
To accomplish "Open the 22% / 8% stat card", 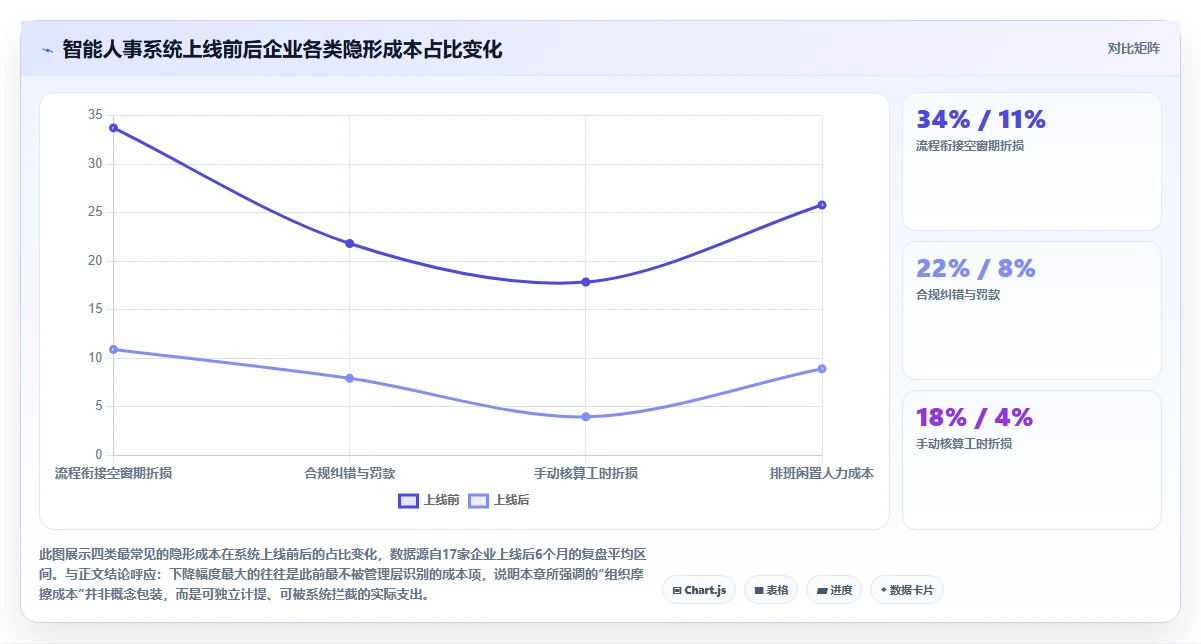I will coord(1032,310).
